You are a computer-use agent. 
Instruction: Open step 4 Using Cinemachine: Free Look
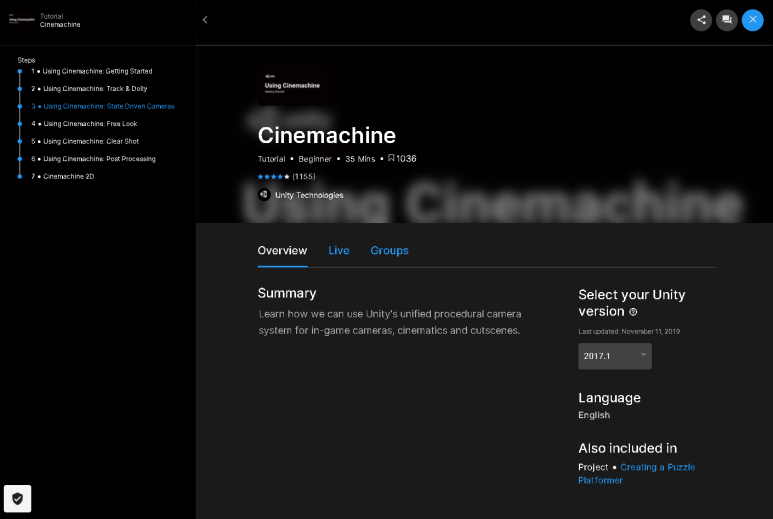[x=84, y=124]
